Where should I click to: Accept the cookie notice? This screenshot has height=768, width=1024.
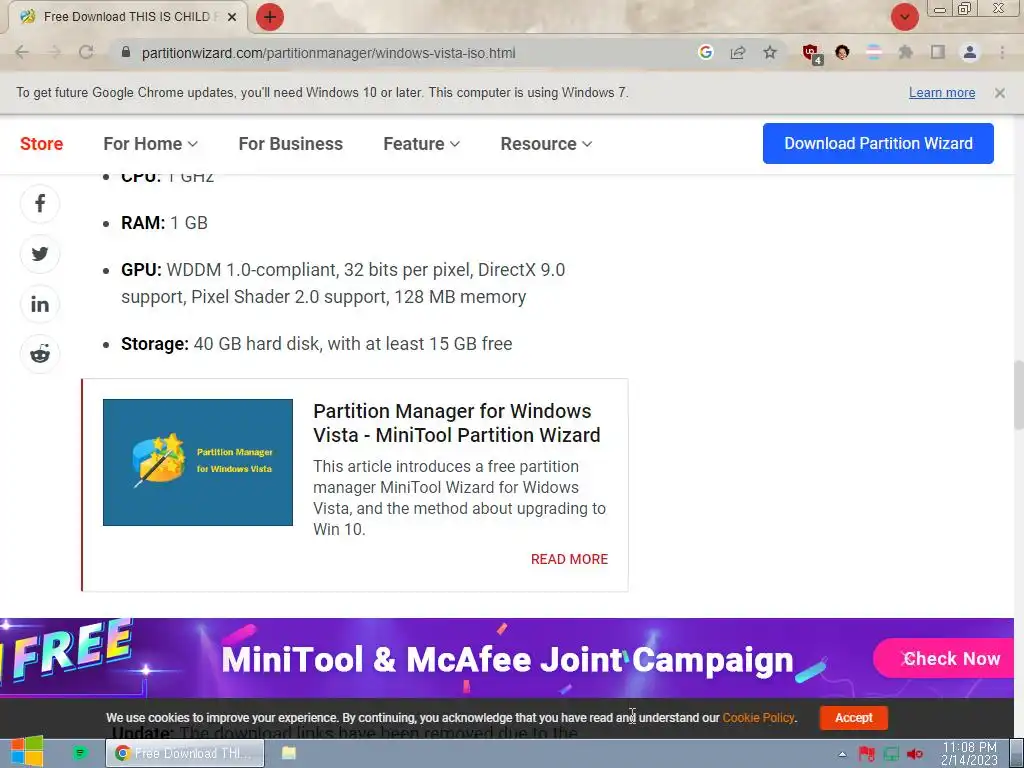coord(854,718)
